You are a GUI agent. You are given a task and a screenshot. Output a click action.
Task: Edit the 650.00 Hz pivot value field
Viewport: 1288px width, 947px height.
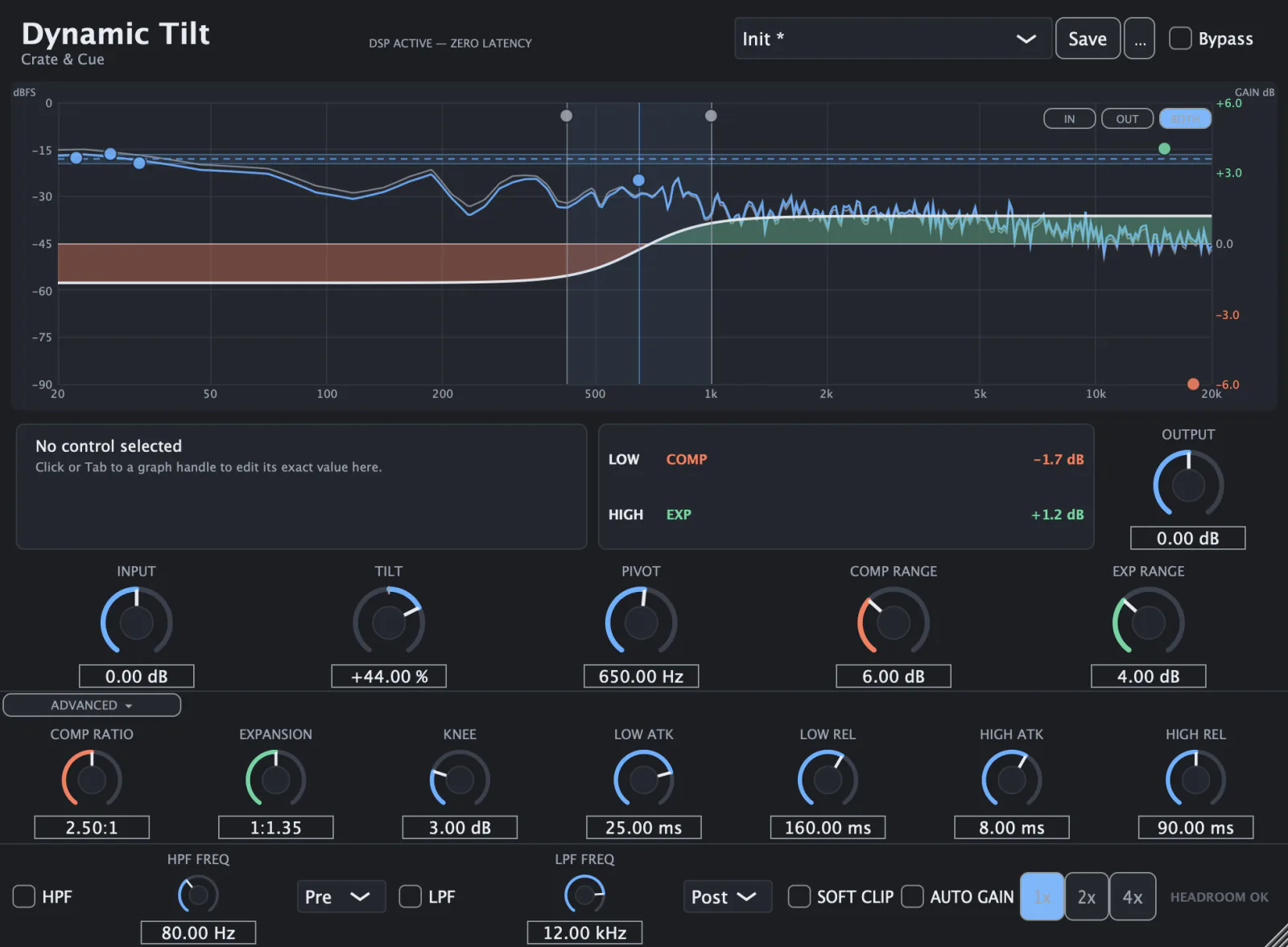[641, 676]
